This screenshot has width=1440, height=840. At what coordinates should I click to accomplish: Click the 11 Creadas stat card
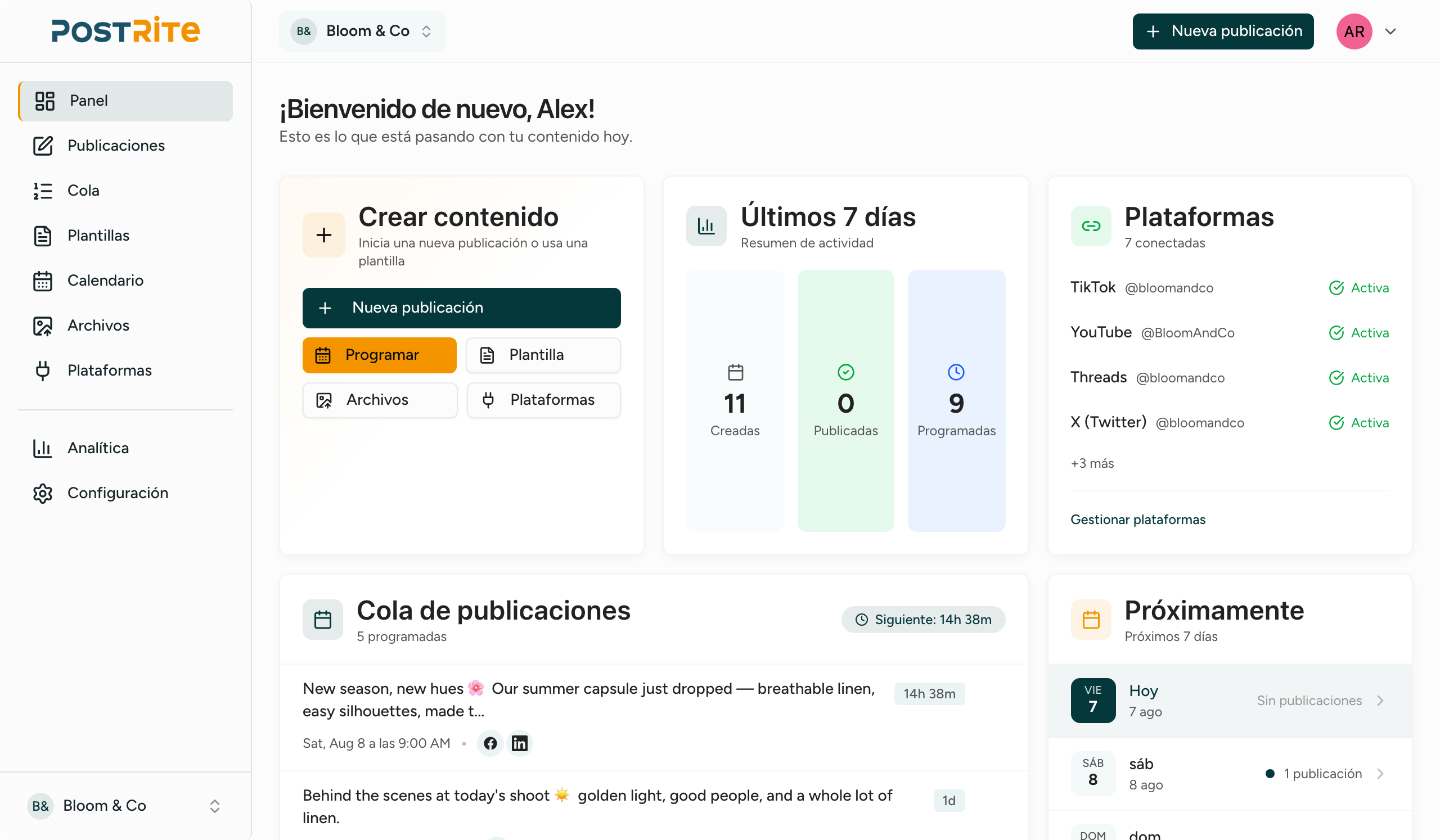tap(735, 401)
